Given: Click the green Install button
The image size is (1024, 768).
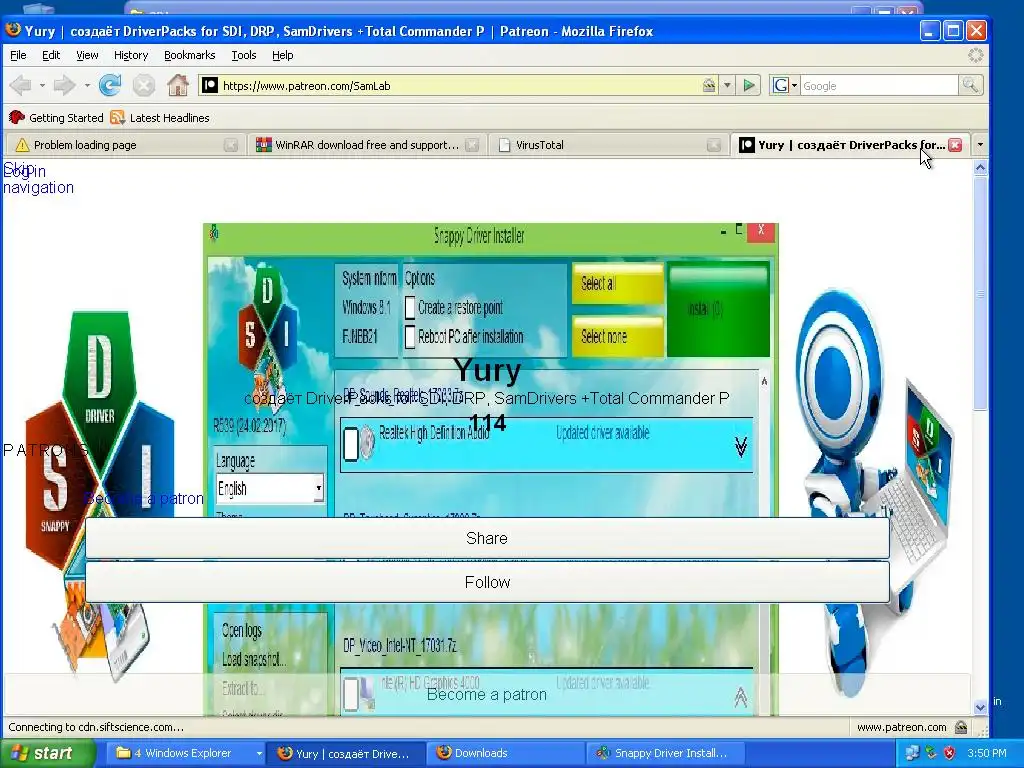Looking at the screenshot, I should 718,309.
